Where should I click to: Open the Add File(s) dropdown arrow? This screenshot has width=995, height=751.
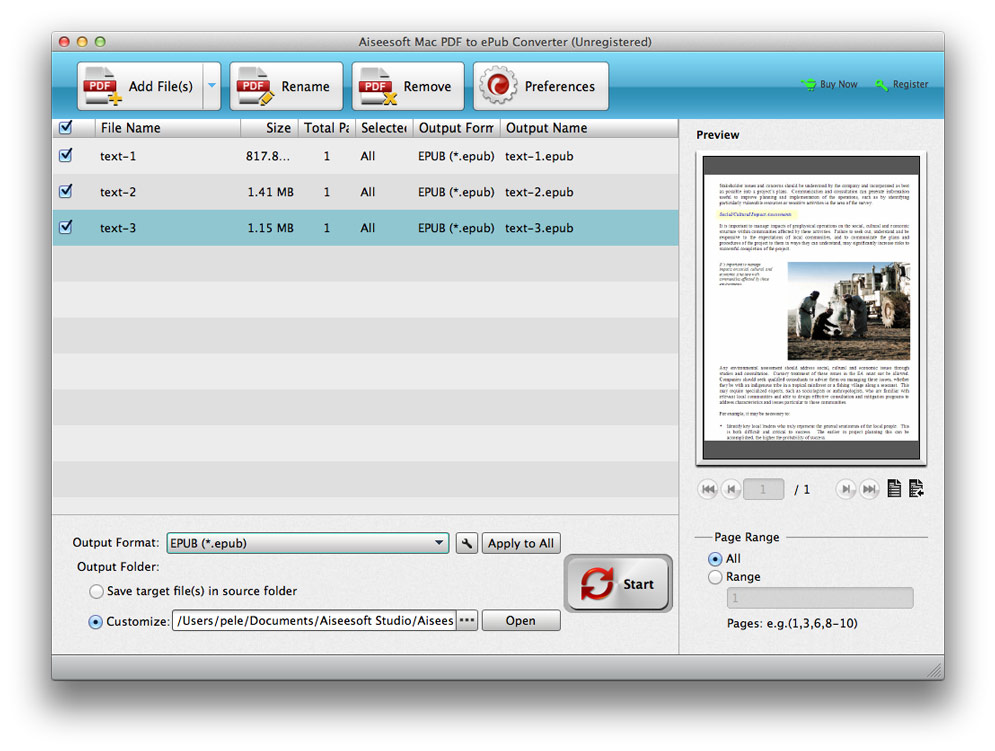click(x=212, y=86)
